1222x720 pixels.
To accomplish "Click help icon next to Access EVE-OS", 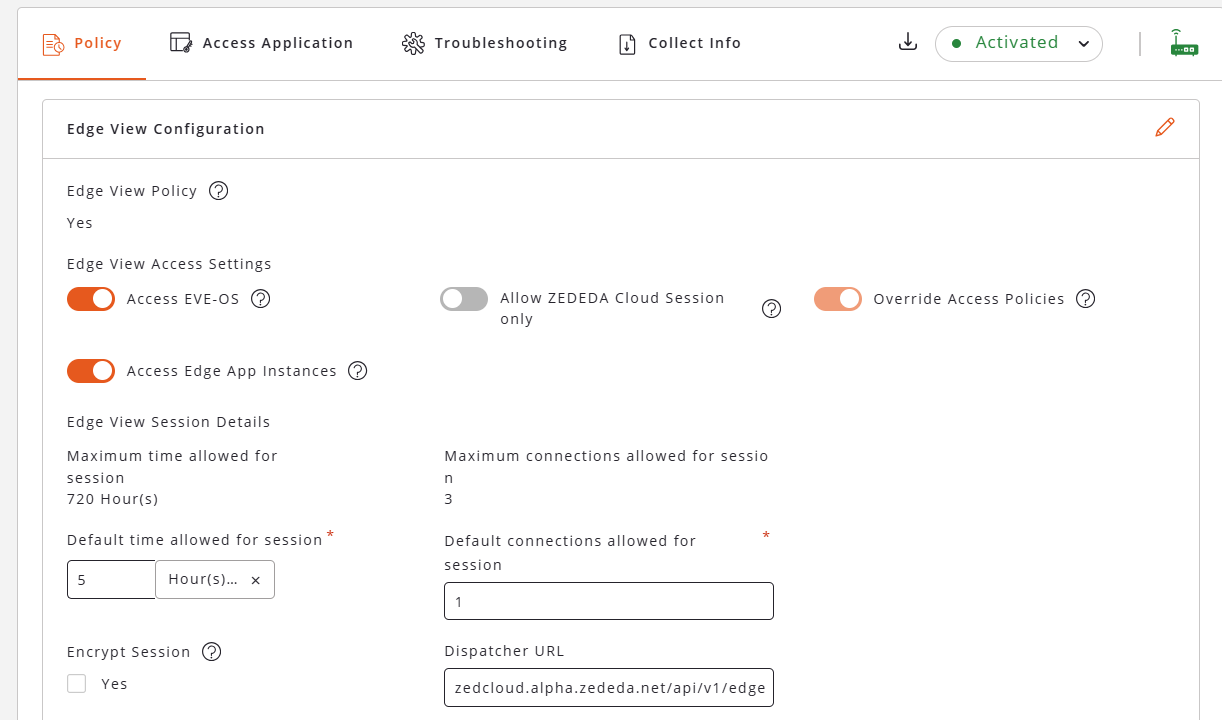I will point(261,299).
